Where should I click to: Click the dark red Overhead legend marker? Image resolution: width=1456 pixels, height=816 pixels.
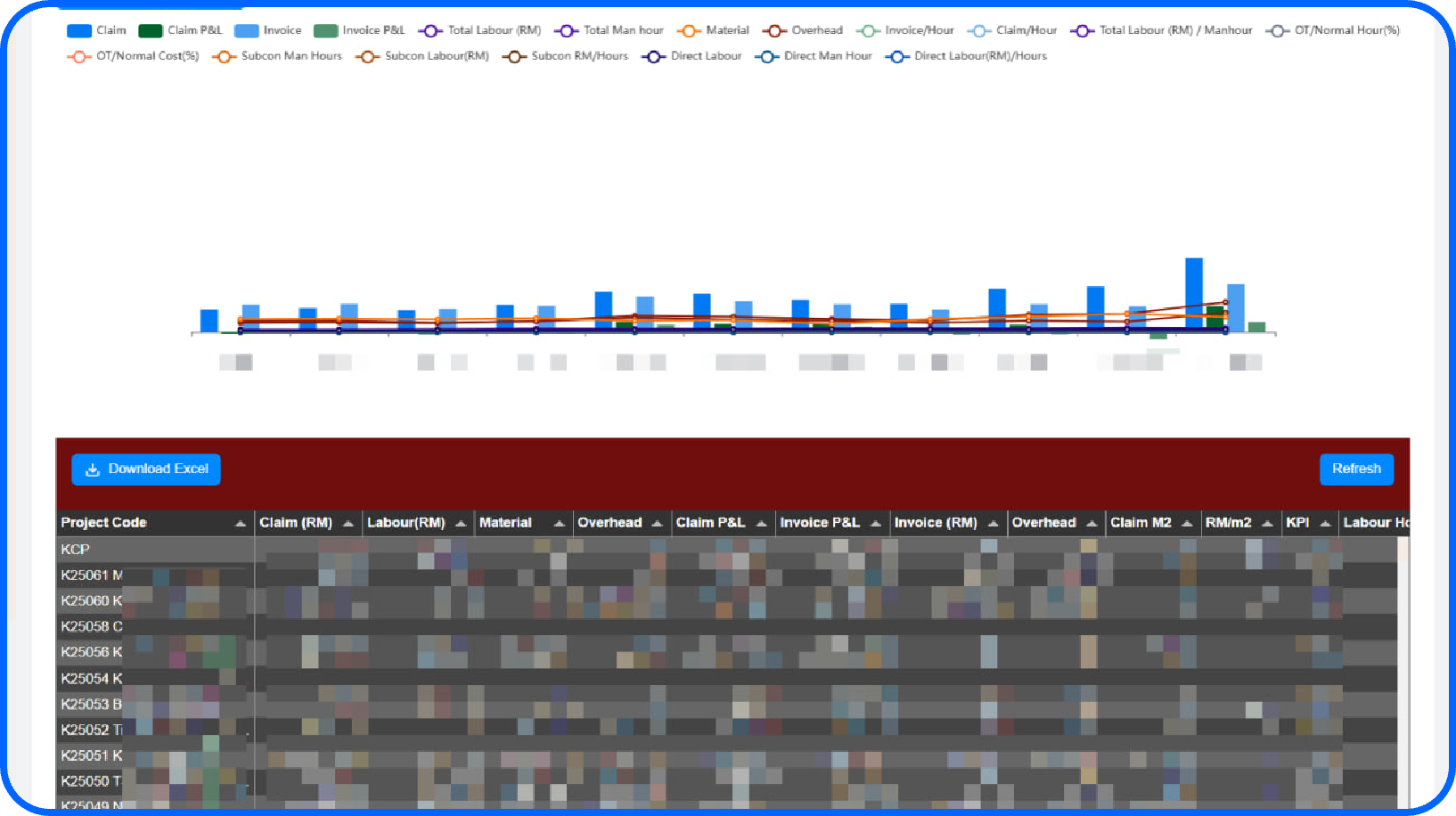coord(773,29)
